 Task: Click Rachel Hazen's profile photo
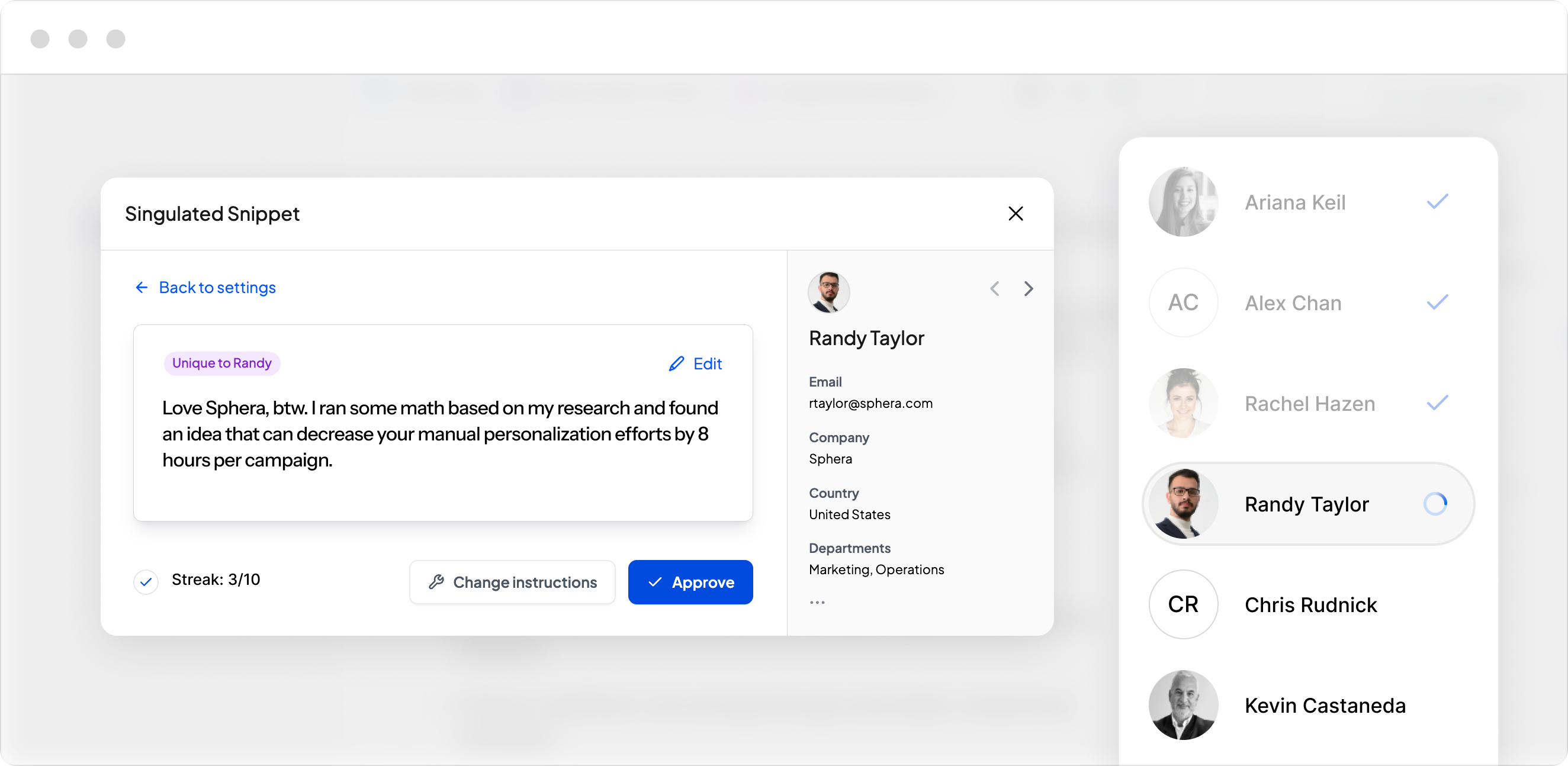[1183, 403]
